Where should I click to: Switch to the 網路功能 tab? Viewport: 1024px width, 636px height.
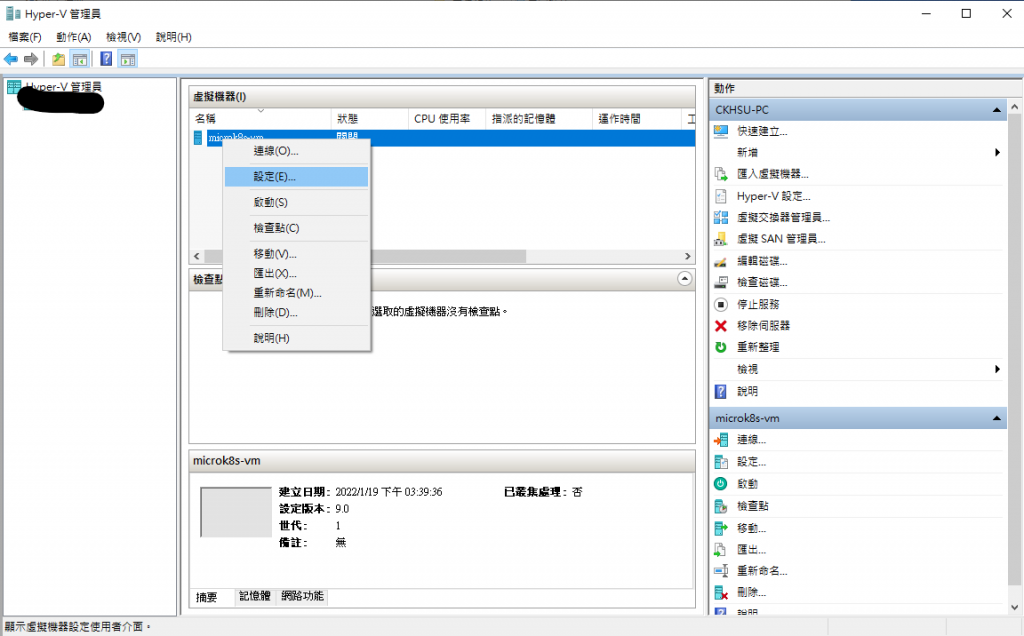click(x=302, y=596)
